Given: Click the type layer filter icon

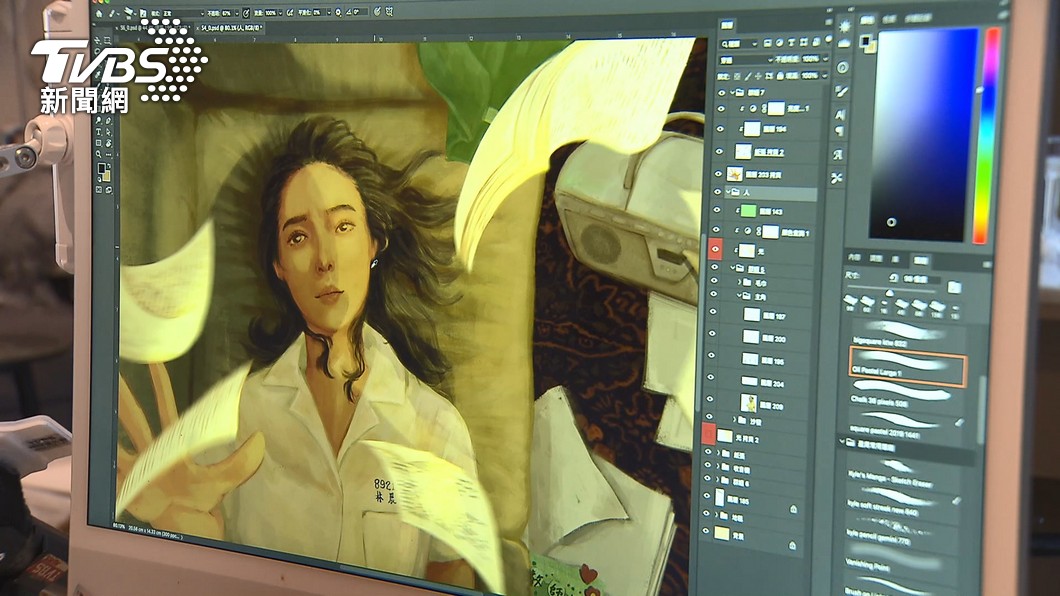Looking at the screenshot, I should tap(791, 43).
